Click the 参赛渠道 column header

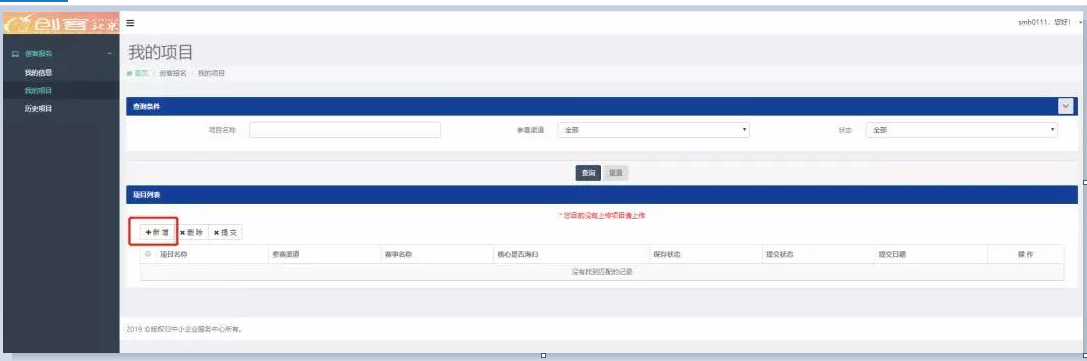pos(286,254)
